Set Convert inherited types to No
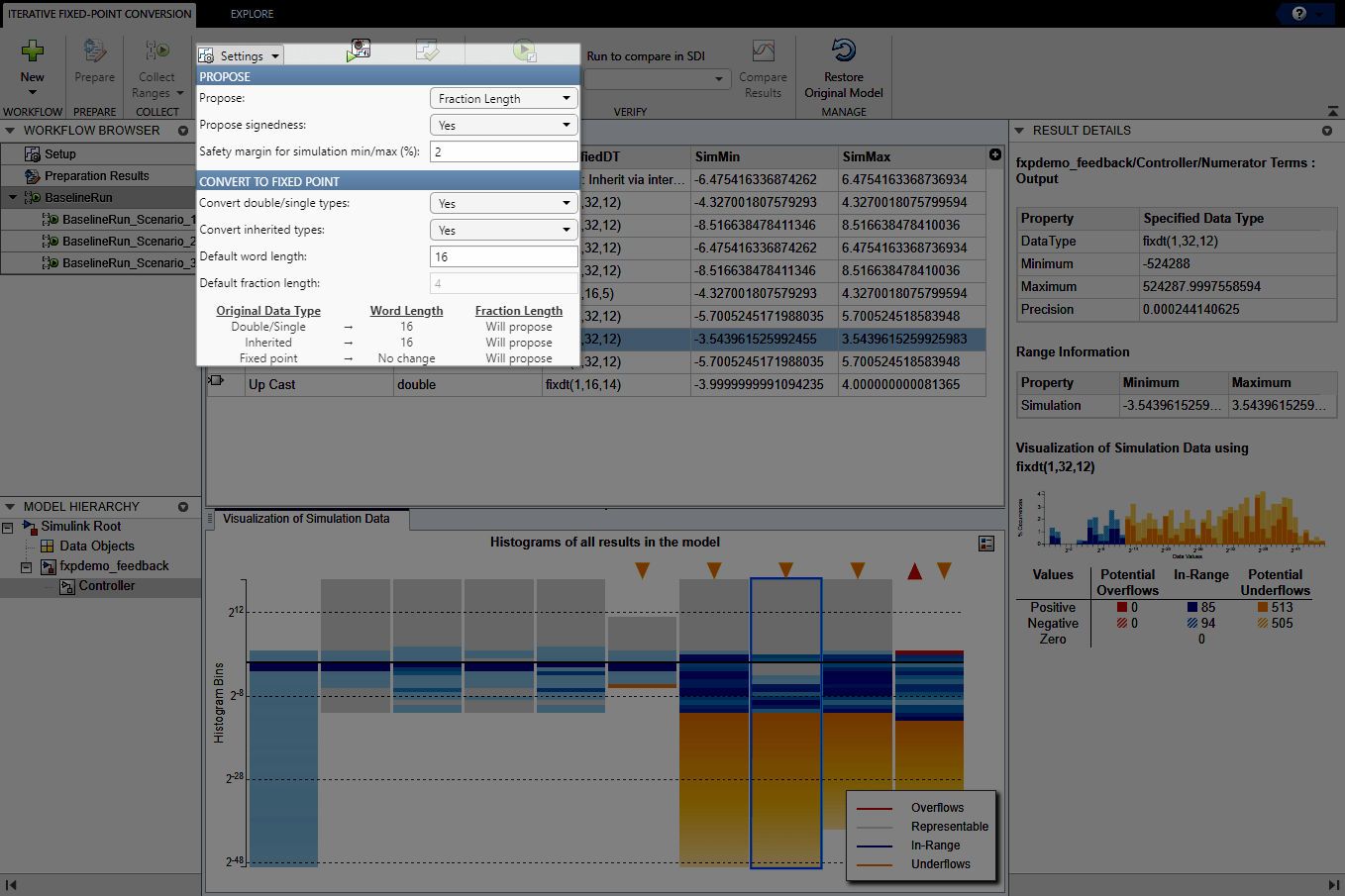1345x896 pixels. pyautogui.click(x=503, y=230)
